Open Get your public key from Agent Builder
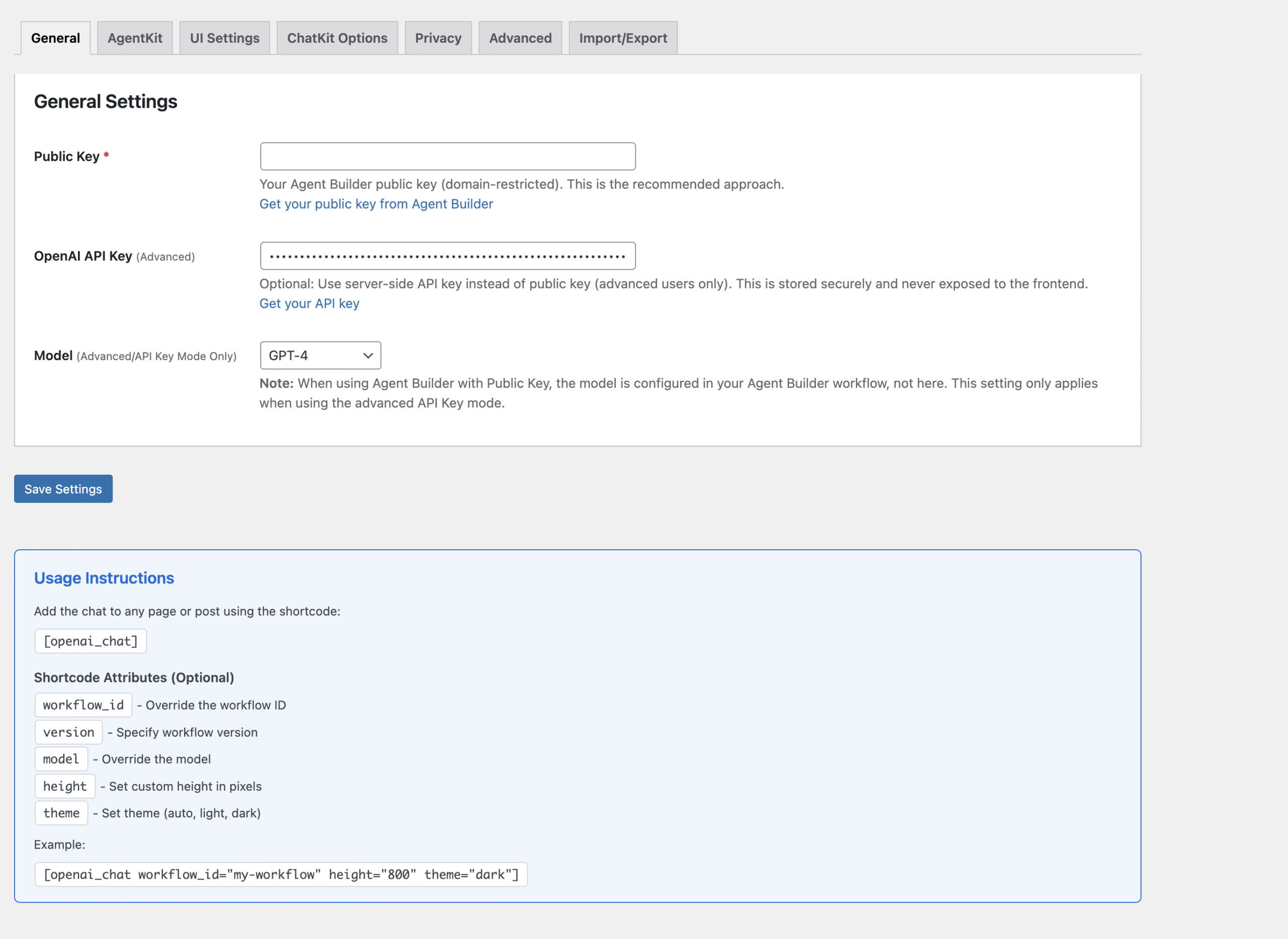This screenshot has width=1288, height=939. pyautogui.click(x=376, y=204)
